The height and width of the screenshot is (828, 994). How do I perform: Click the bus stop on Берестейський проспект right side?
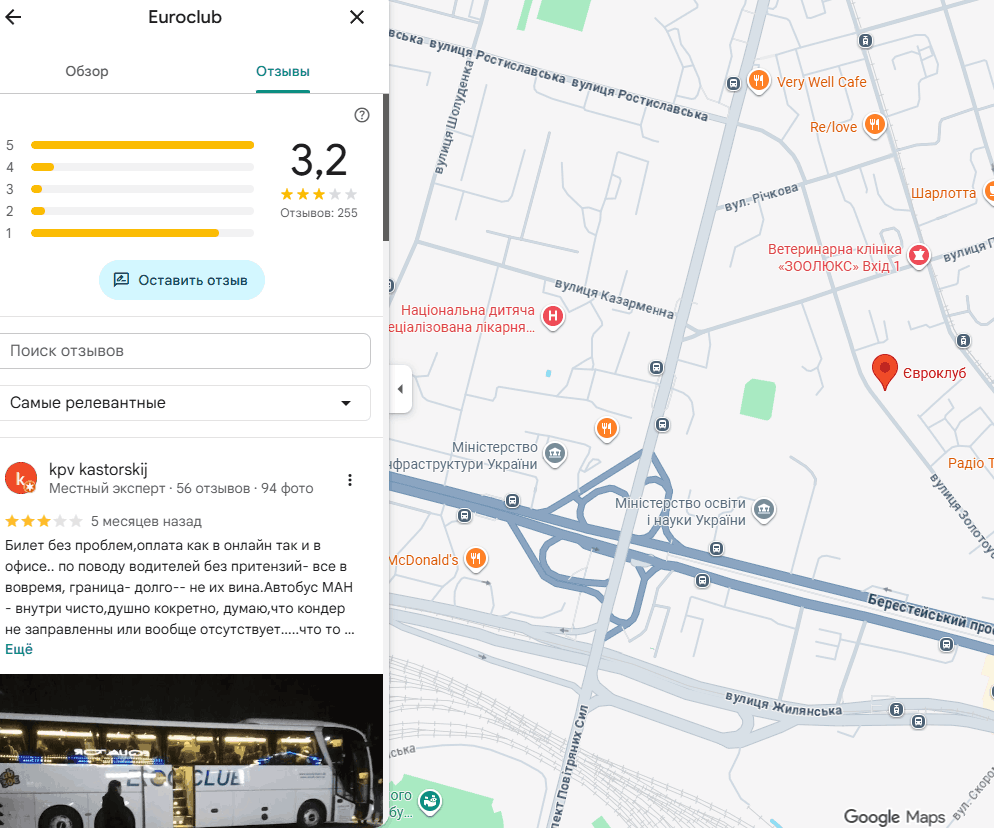point(946,645)
